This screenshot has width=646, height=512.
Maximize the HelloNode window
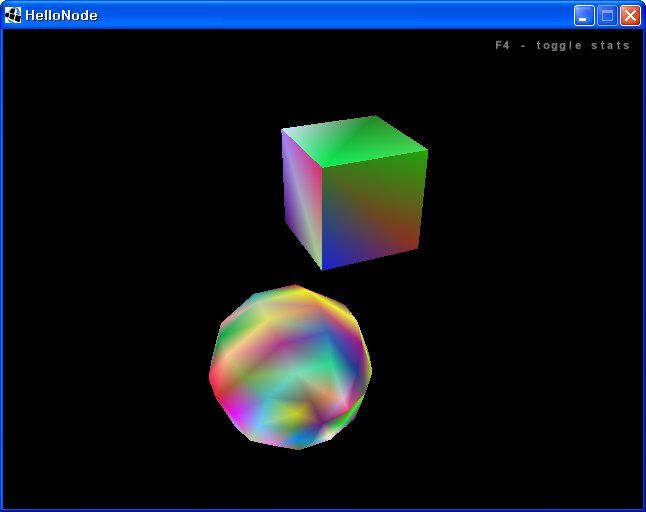click(x=607, y=16)
